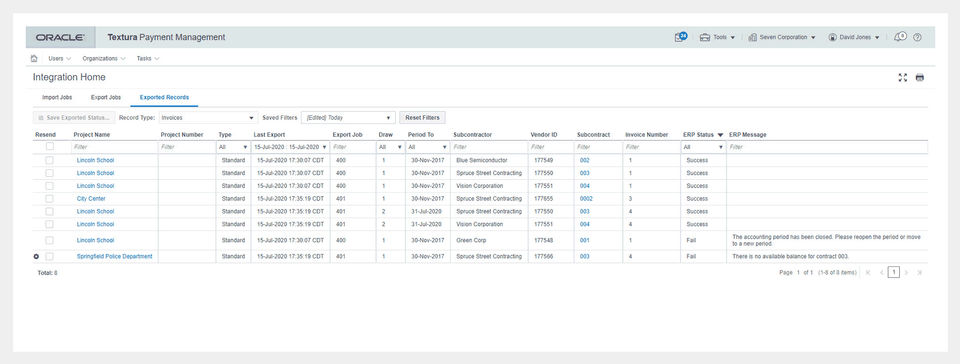This screenshot has height=364, width=960.
Task: Check Resend for Lincoln School vendor 177550 draw 2 row
Action: click(50, 212)
